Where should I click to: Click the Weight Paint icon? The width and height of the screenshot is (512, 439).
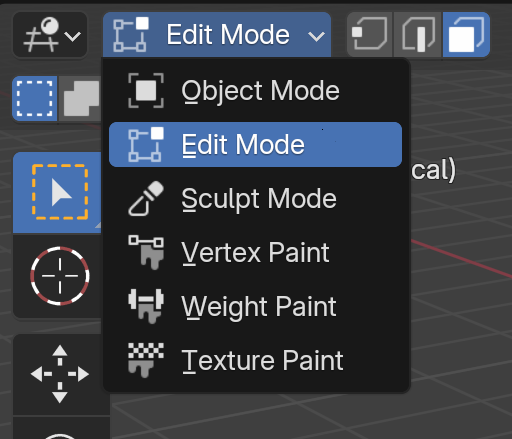146,306
